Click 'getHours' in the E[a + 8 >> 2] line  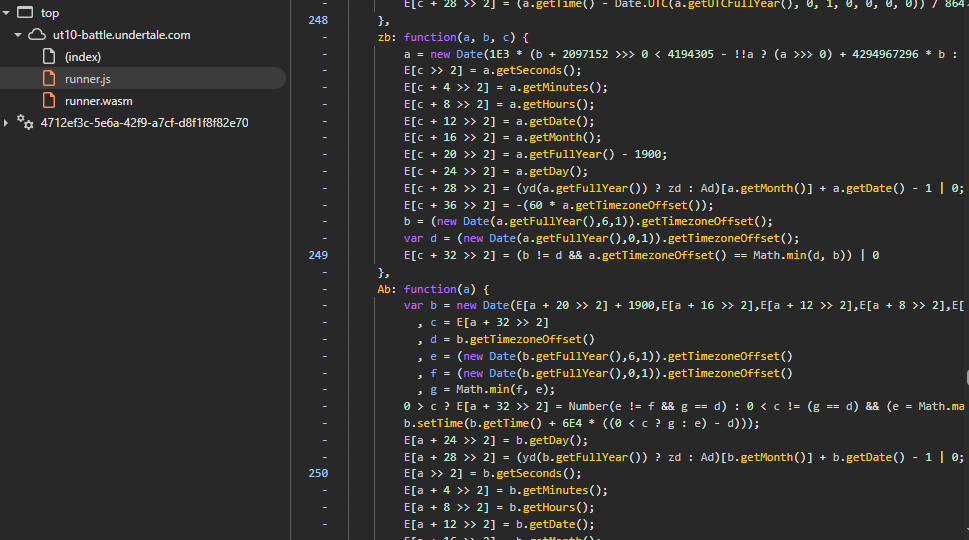549,508
